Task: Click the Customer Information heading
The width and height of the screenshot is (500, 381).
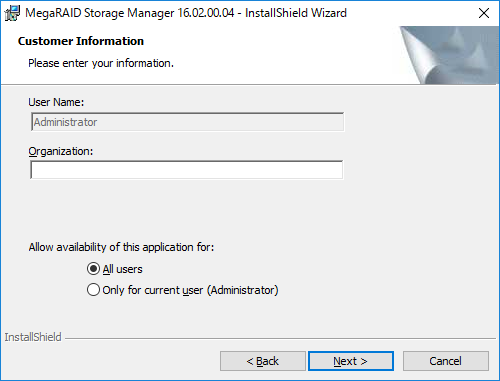Action: pos(81,41)
